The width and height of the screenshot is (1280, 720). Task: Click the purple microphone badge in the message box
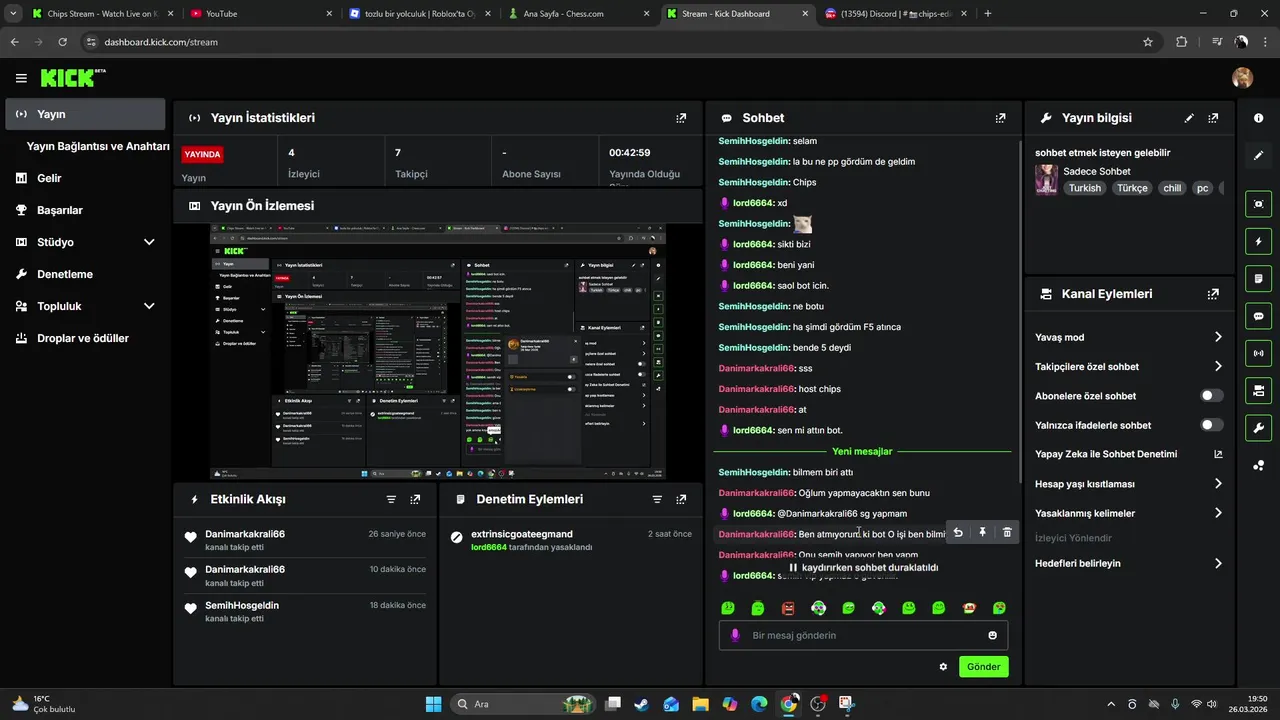click(x=735, y=635)
